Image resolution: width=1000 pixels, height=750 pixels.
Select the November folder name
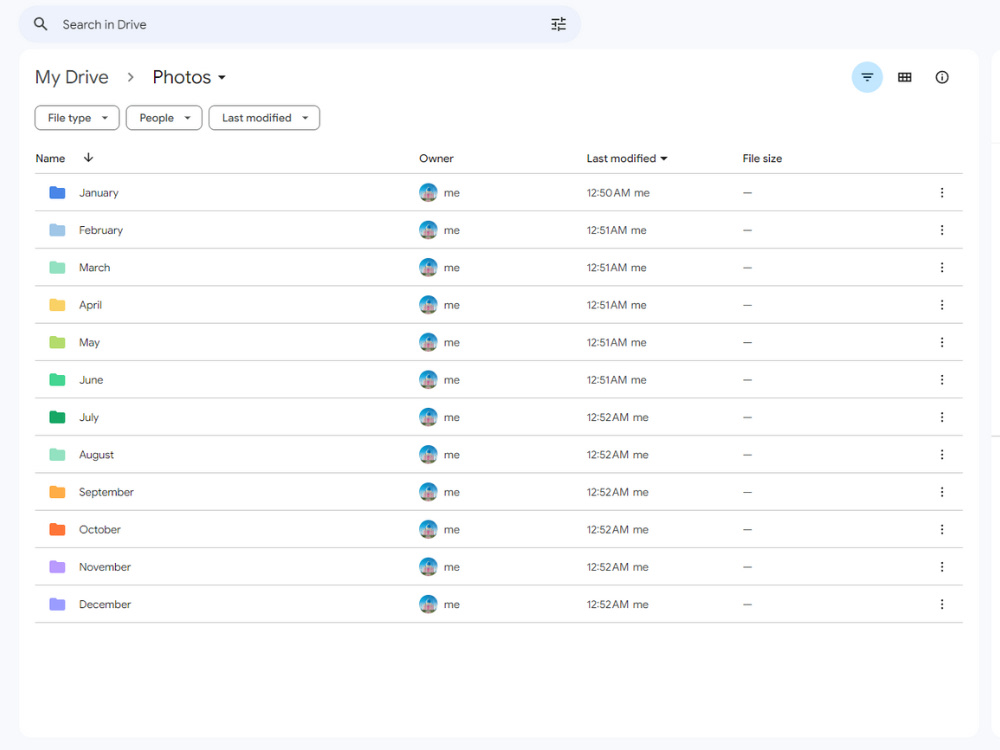pyautogui.click(x=105, y=567)
